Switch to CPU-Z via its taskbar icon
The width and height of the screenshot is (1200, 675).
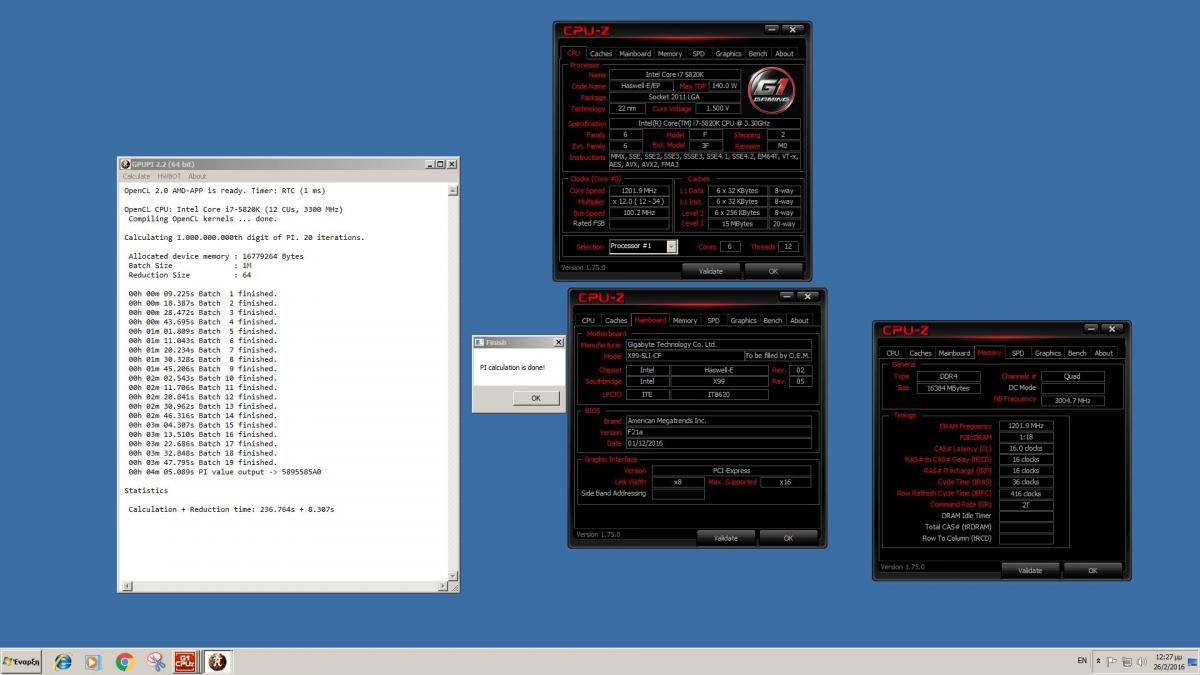pos(185,661)
